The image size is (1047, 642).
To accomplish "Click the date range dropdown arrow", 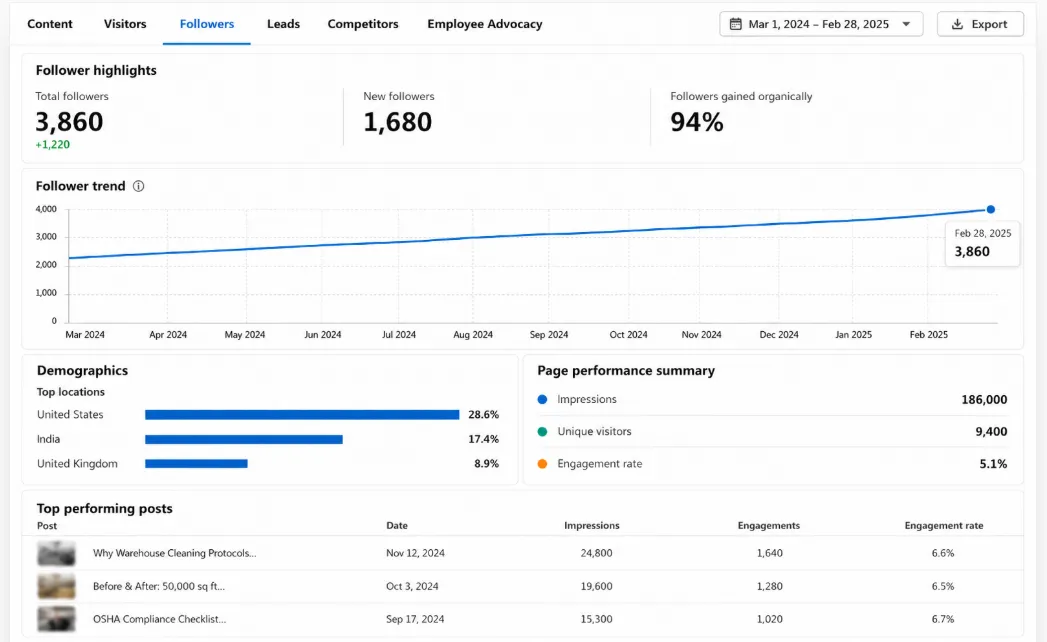I will [x=906, y=24].
